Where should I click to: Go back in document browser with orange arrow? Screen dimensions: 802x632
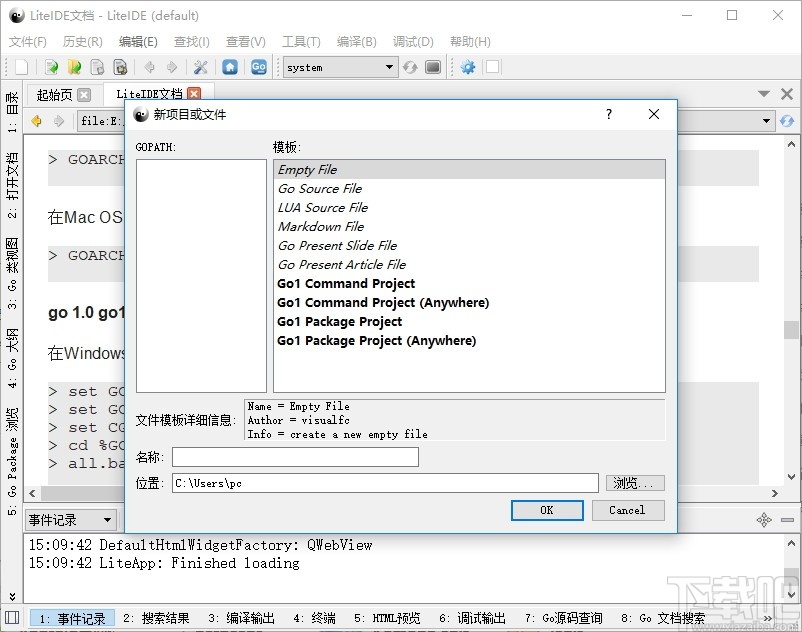click(x=36, y=121)
